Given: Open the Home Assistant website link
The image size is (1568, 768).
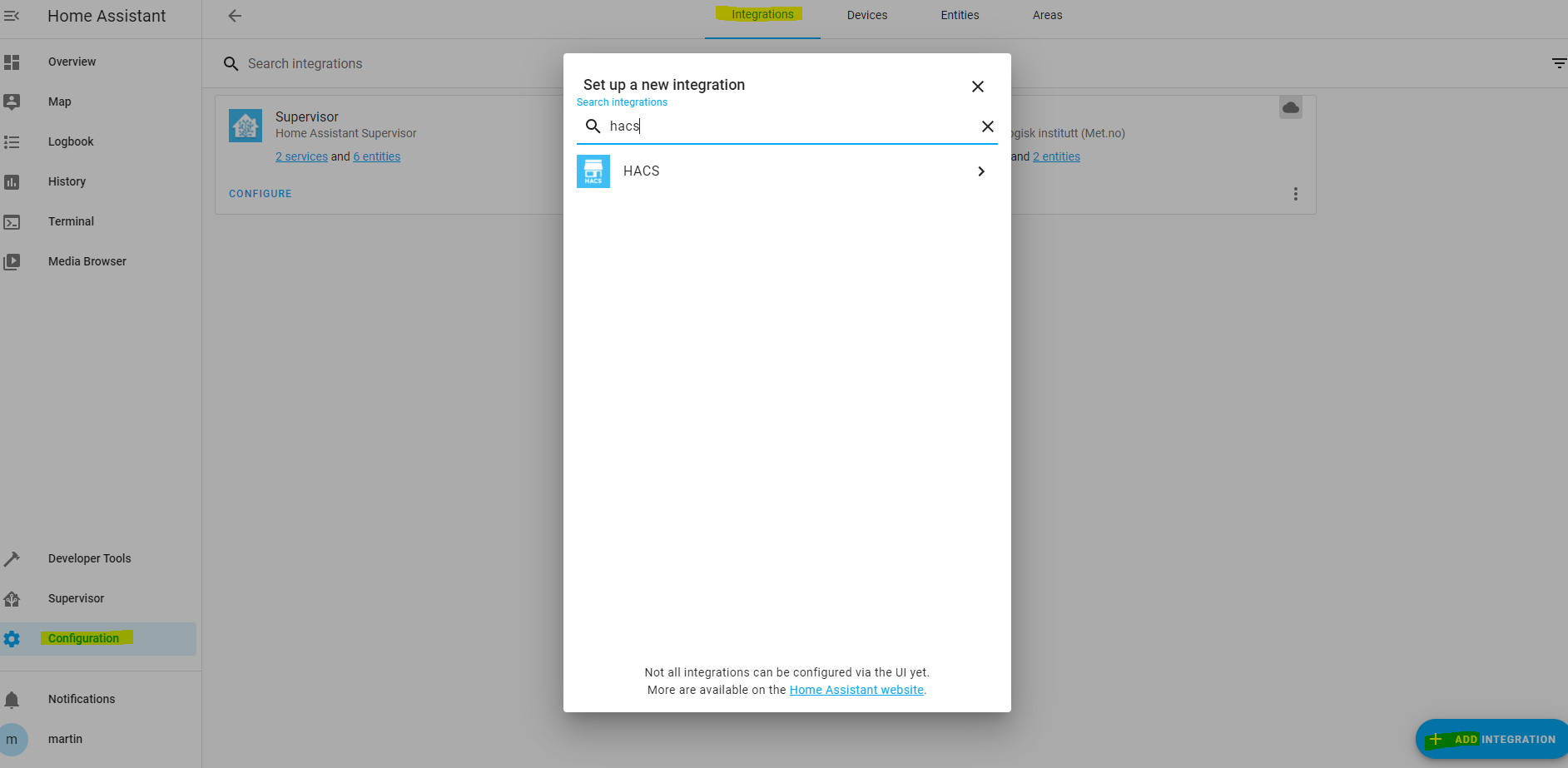Looking at the screenshot, I should tap(856, 690).
